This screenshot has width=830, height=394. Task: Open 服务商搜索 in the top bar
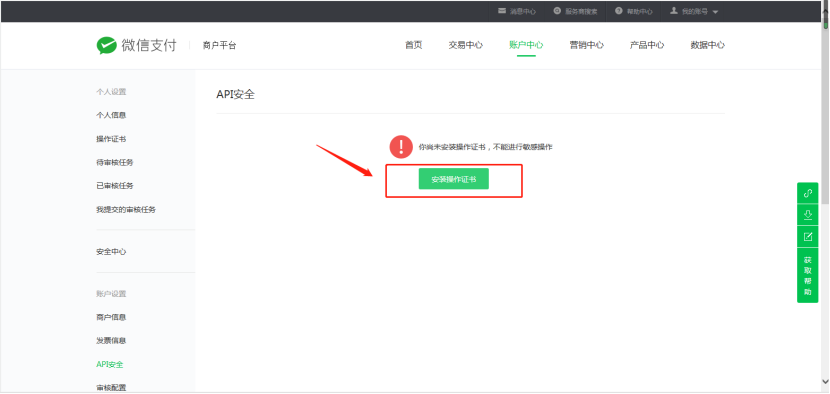[581, 11]
